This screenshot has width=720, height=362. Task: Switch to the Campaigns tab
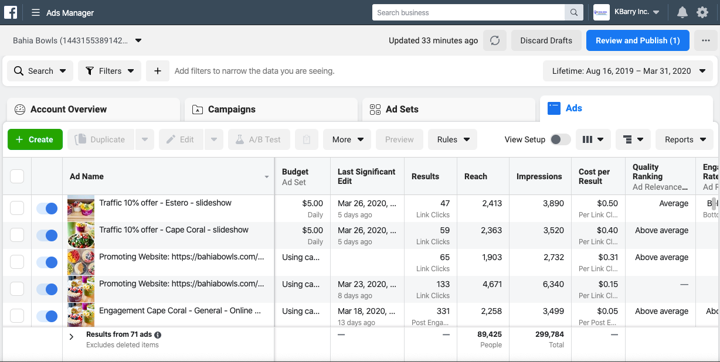pos(271,109)
